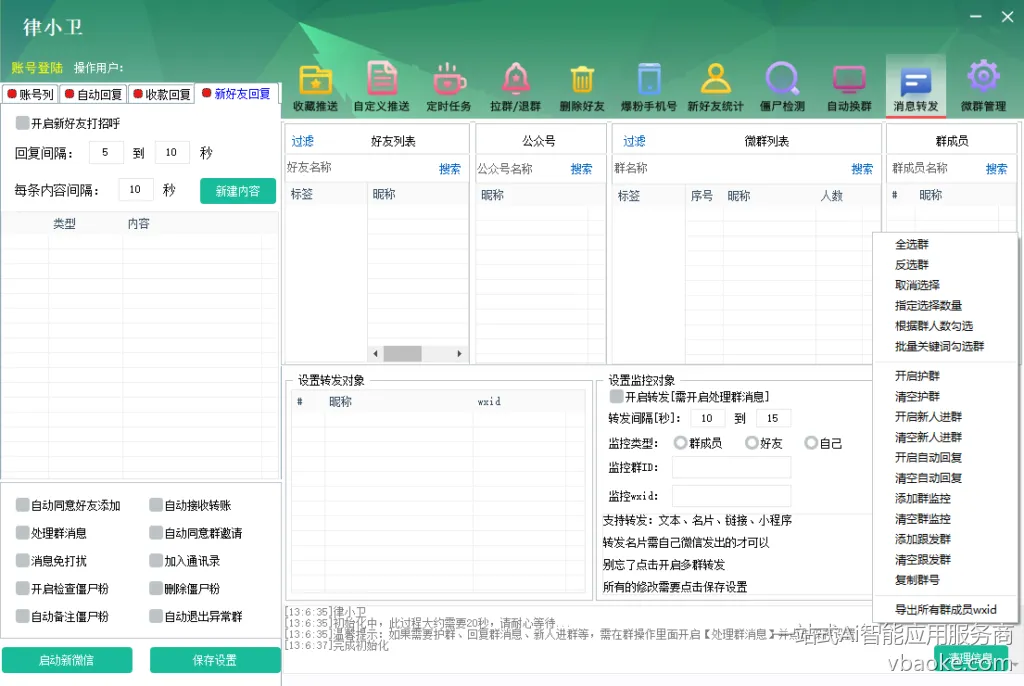The image size is (1024, 686).
Task: Click the 保存设置 button
Action: point(215,660)
